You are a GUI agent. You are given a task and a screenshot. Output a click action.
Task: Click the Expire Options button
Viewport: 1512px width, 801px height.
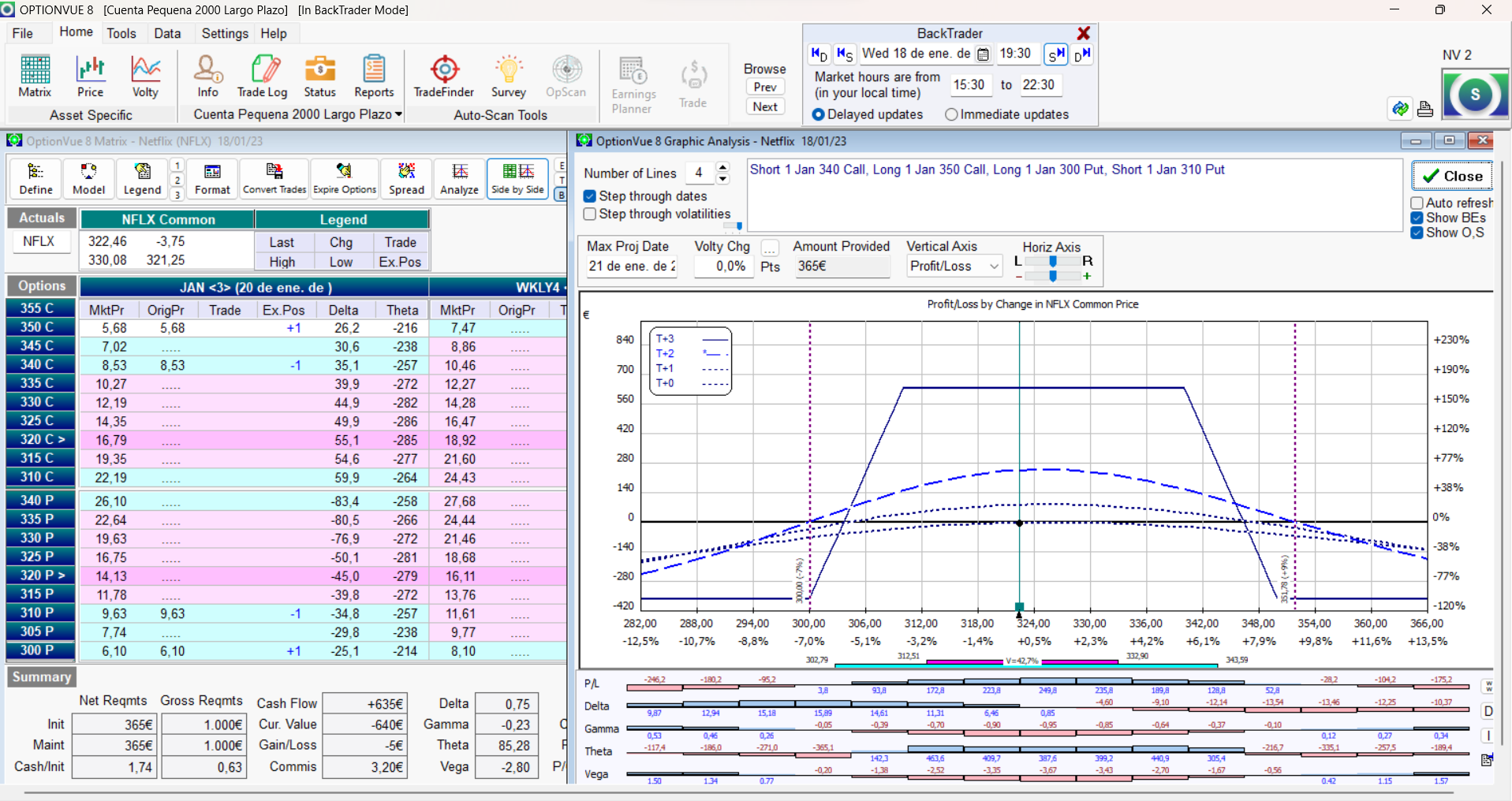[345, 178]
